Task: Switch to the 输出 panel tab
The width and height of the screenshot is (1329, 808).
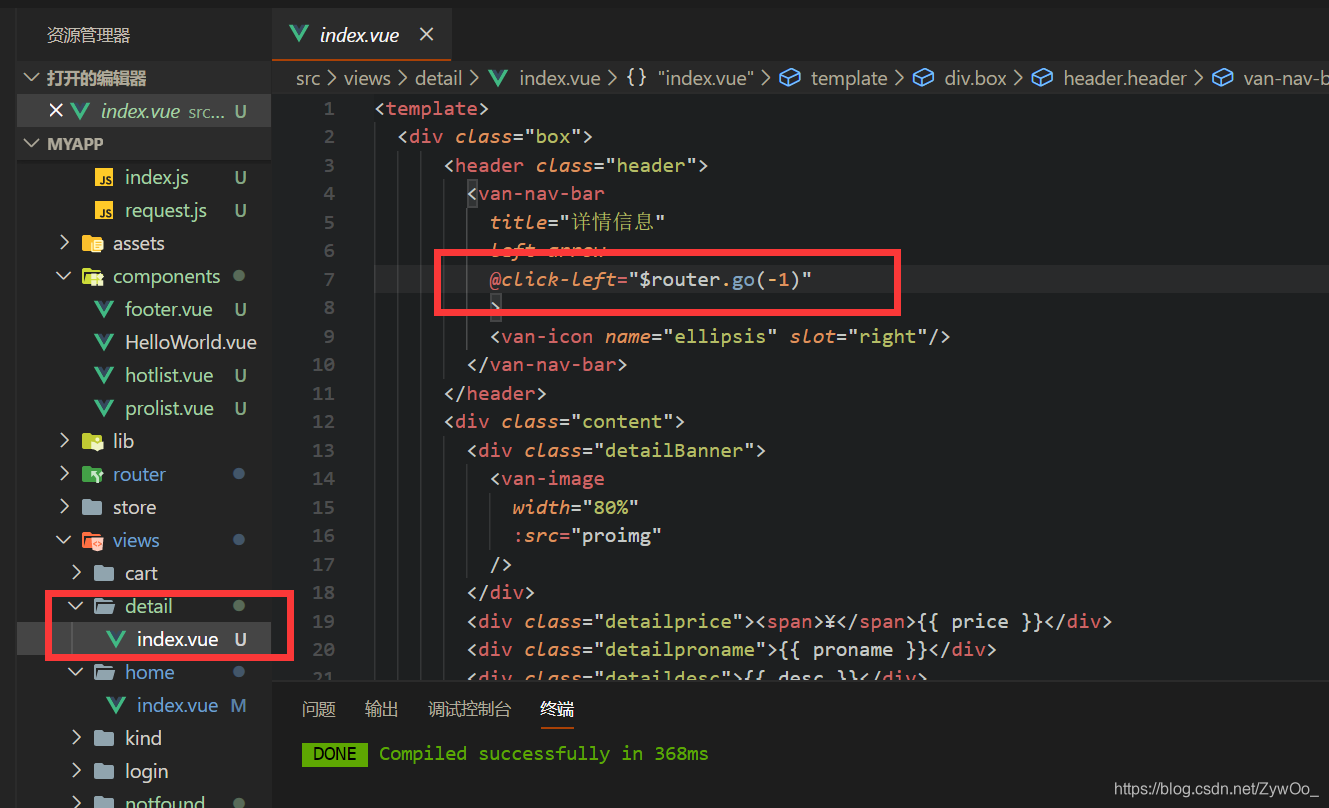Action: 381,709
